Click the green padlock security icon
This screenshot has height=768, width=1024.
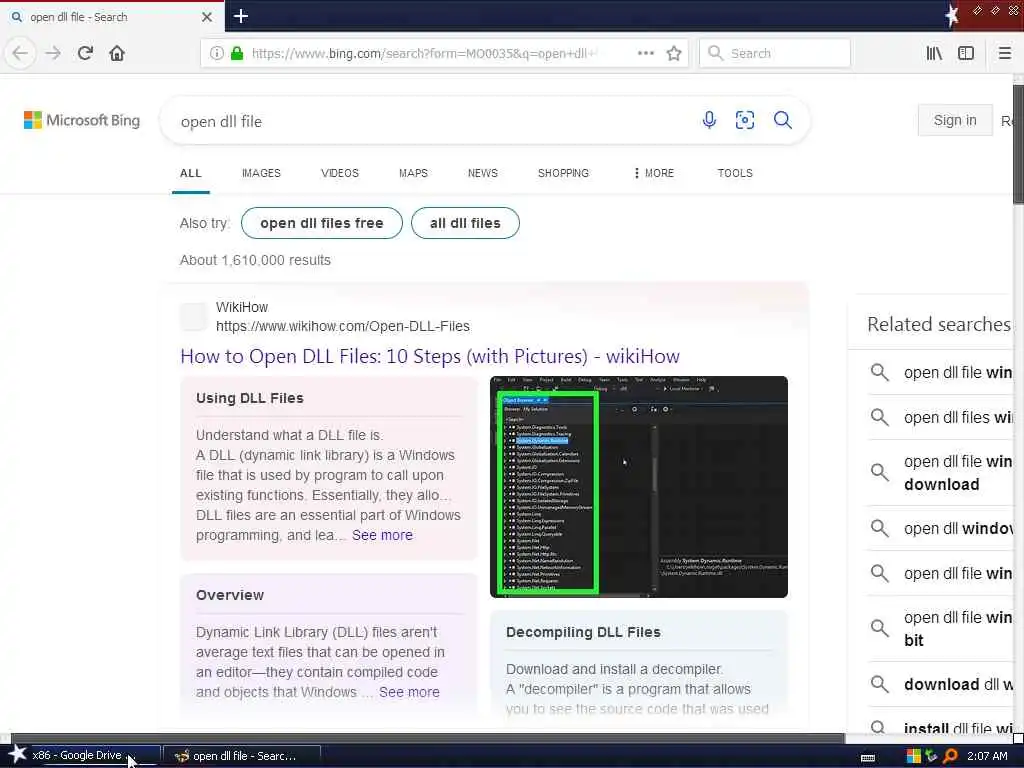pyautogui.click(x=237, y=53)
